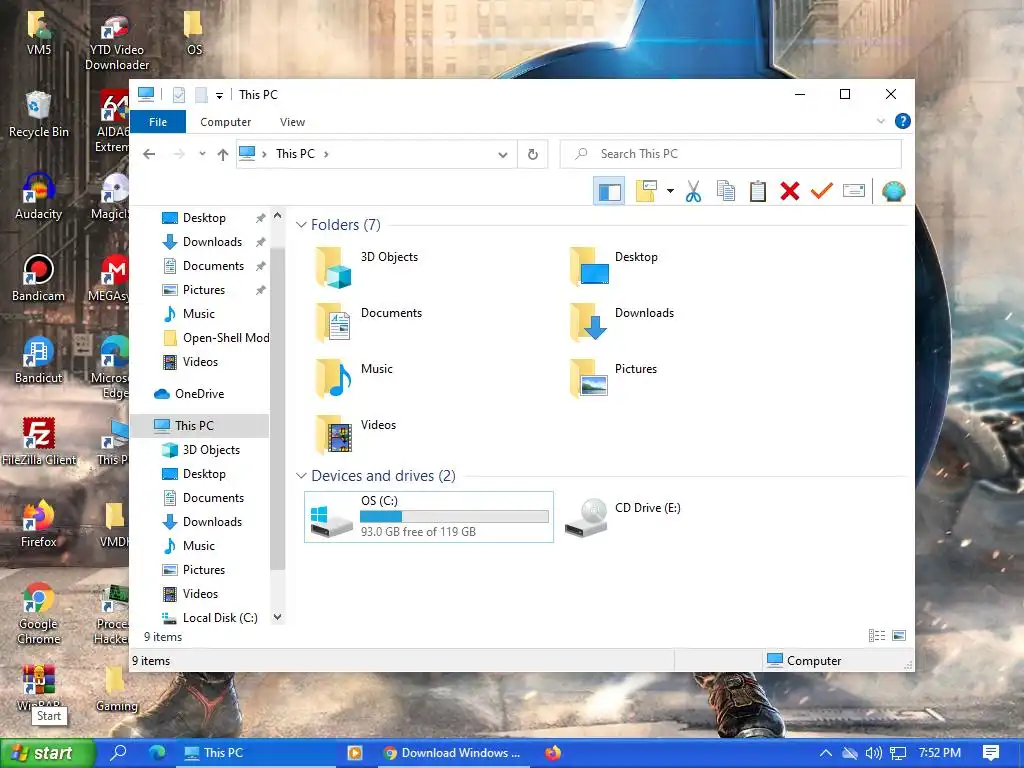This screenshot has height=768, width=1024.
Task: Select the Pictures folder in main pane
Action: pos(613,379)
